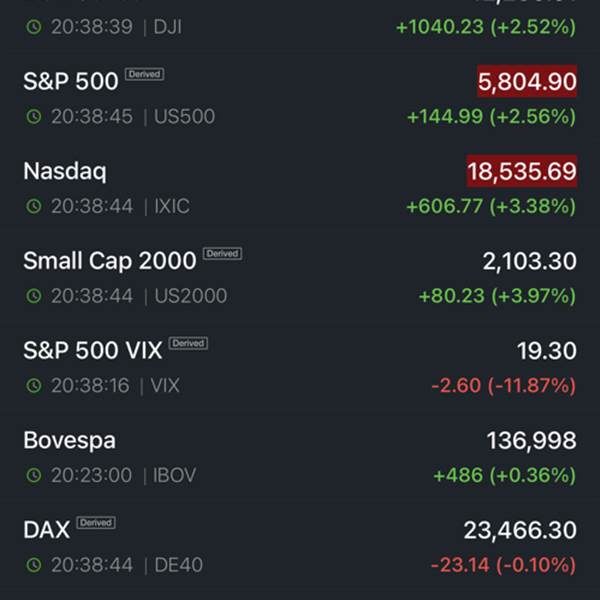Open the Nasdaq index entry
This screenshot has height=600, width=600.
tap(300, 188)
